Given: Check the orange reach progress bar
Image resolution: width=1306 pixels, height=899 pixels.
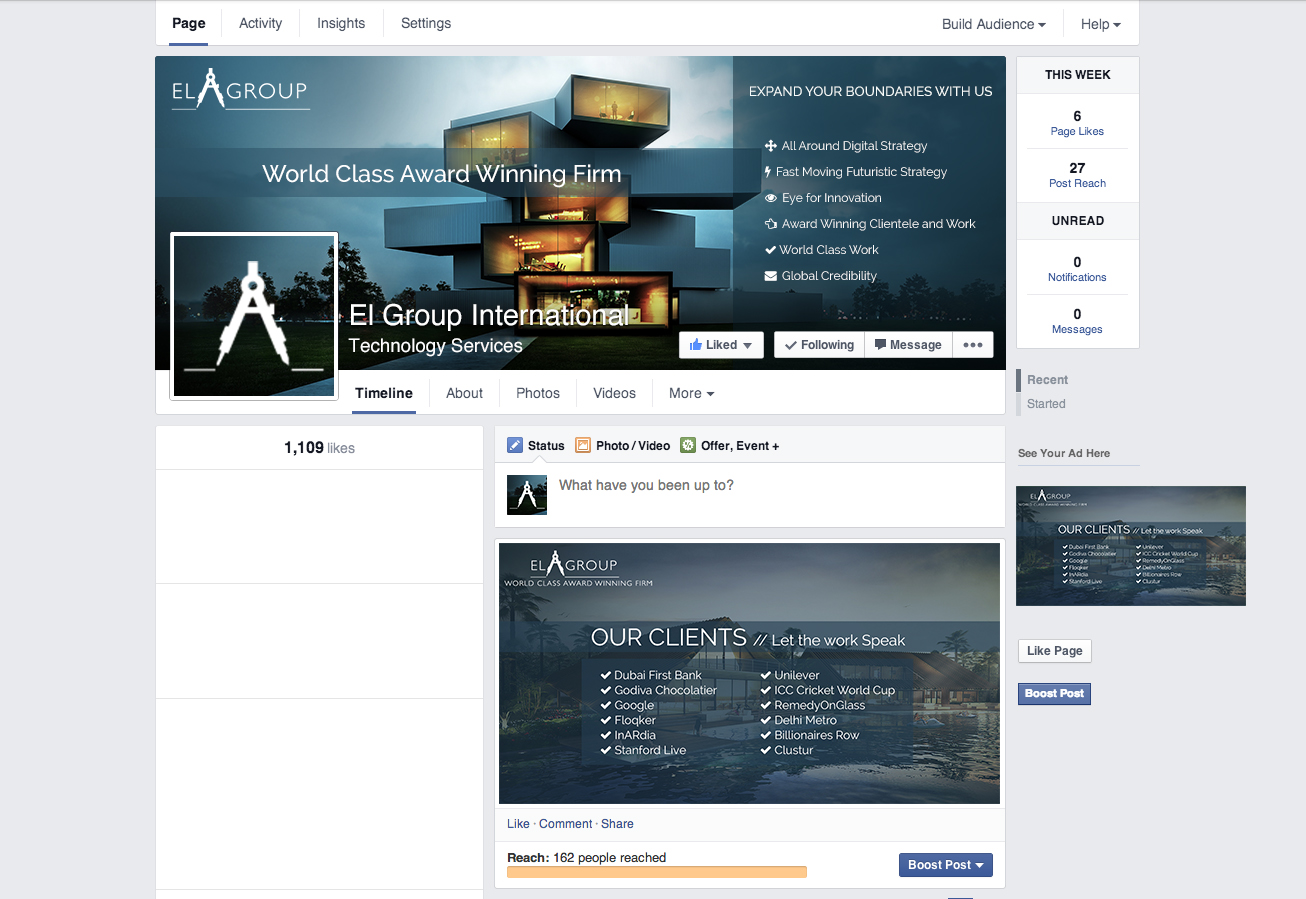Looking at the screenshot, I should point(656,871).
